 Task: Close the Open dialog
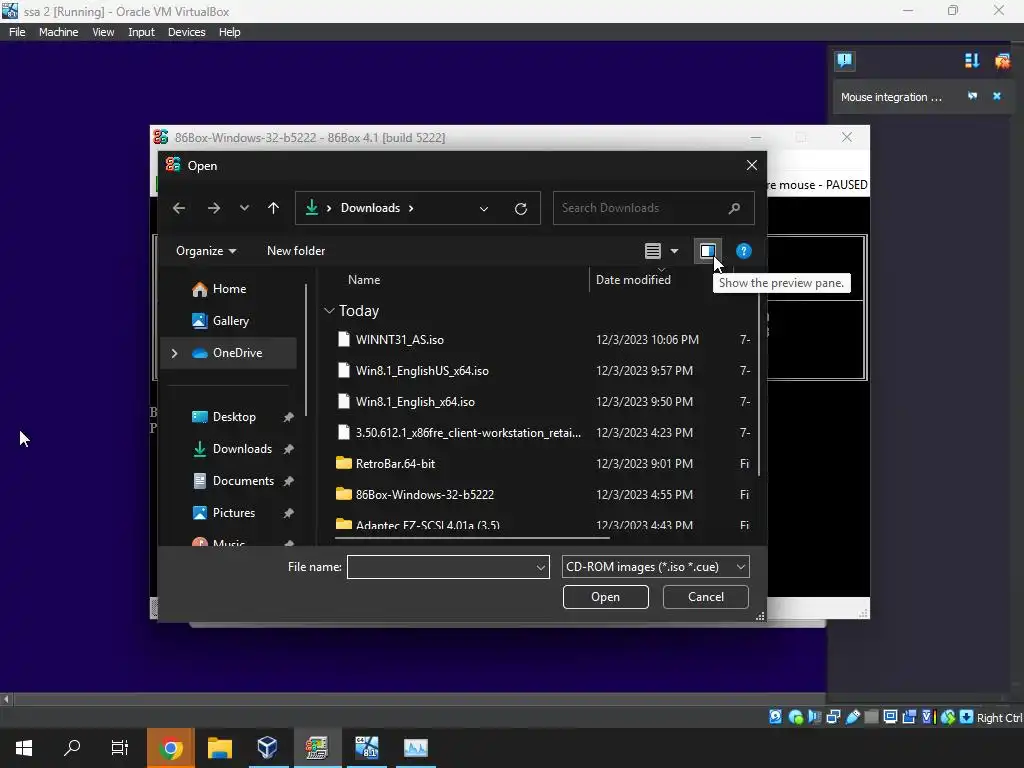pos(752,165)
